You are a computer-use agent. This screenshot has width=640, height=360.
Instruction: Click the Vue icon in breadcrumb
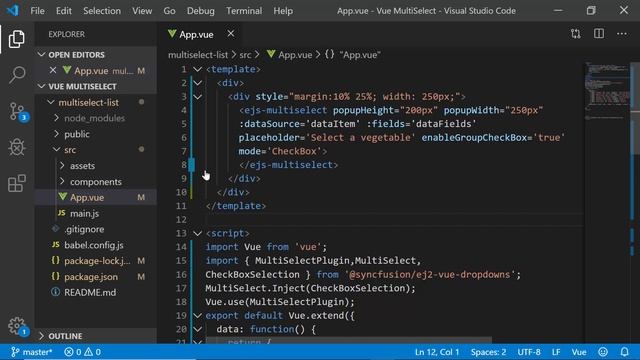coord(271,54)
